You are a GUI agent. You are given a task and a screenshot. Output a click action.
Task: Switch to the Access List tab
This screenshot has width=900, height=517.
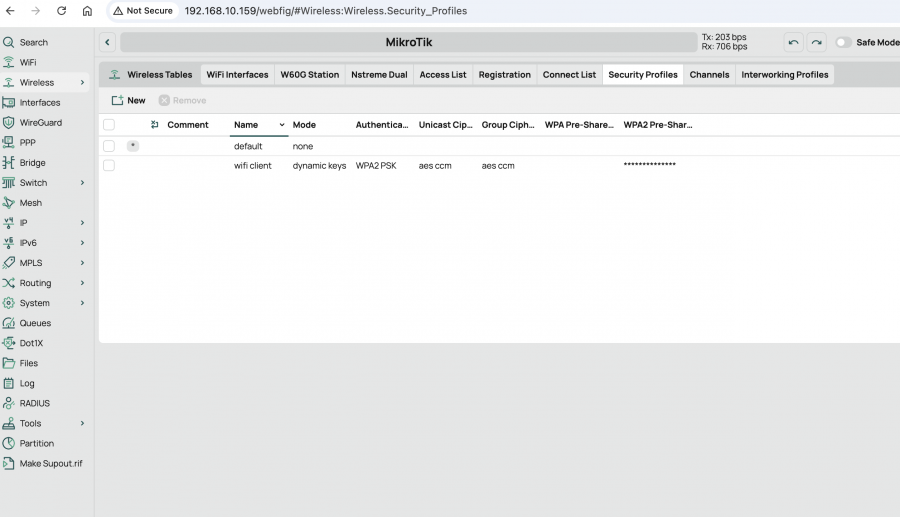pyautogui.click(x=442, y=75)
